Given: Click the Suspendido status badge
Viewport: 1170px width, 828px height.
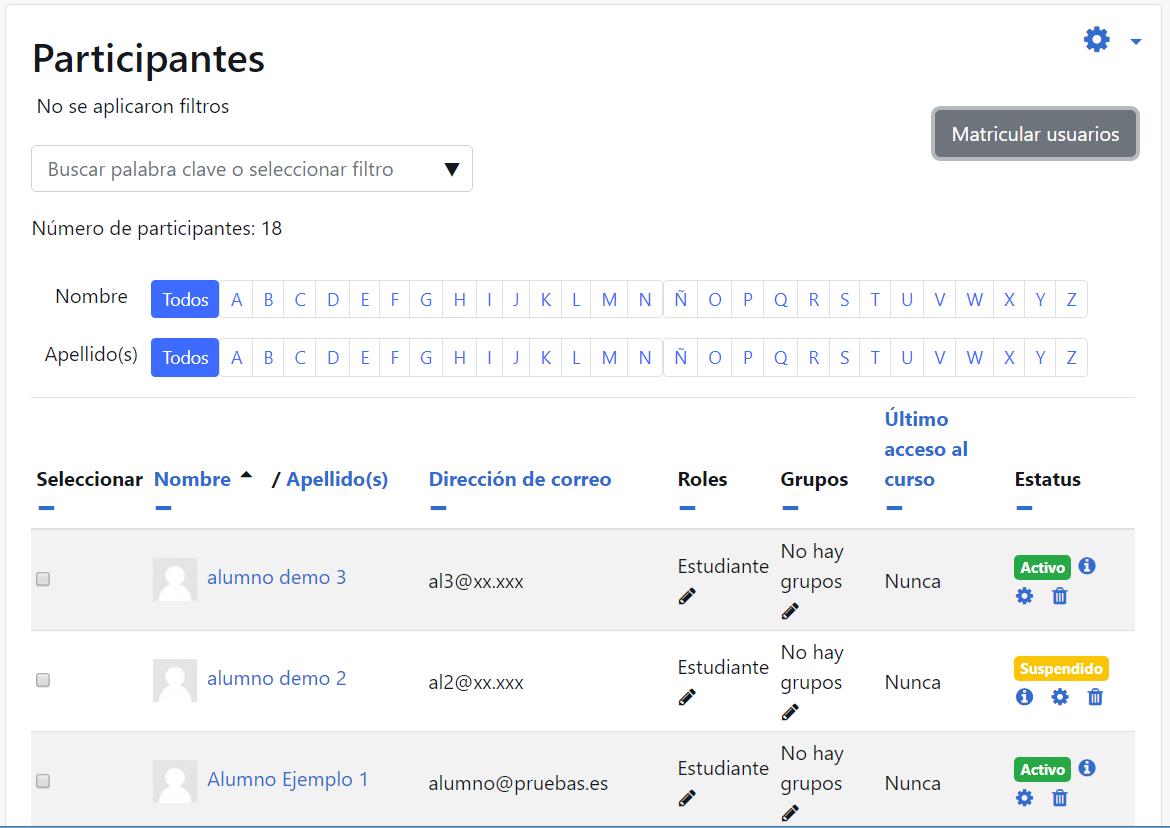Looking at the screenshot, I should [x=1061, y=668].
